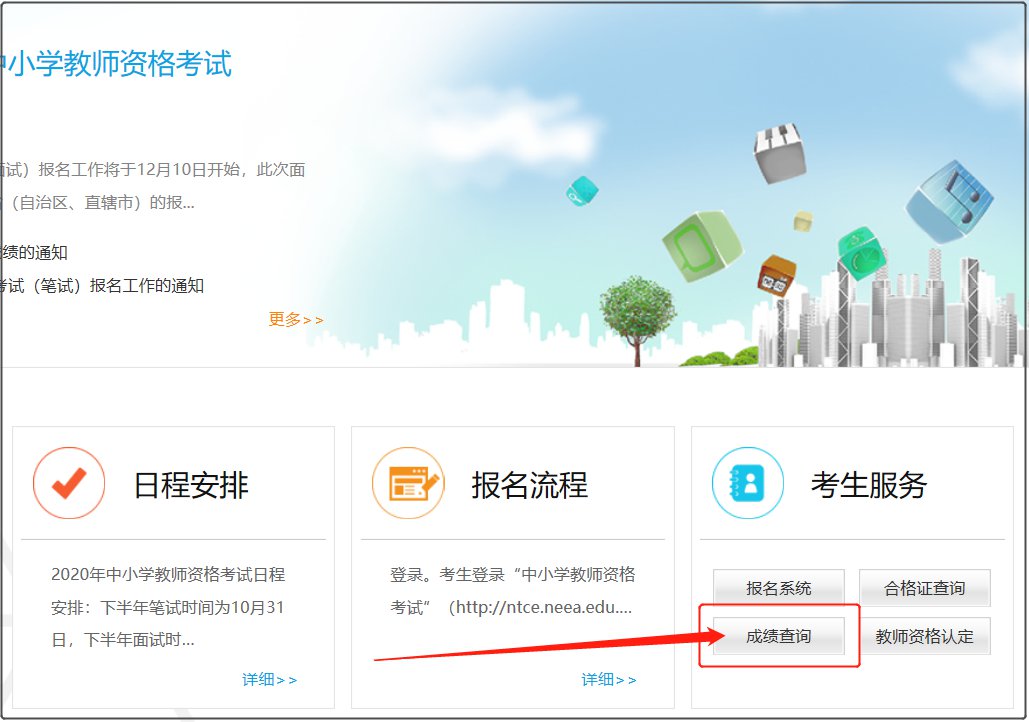This screenshot has height=722, width=1029.
Task: Open the 考试（笔试）报名工作的通知 news item
Action: pos(103,286)
